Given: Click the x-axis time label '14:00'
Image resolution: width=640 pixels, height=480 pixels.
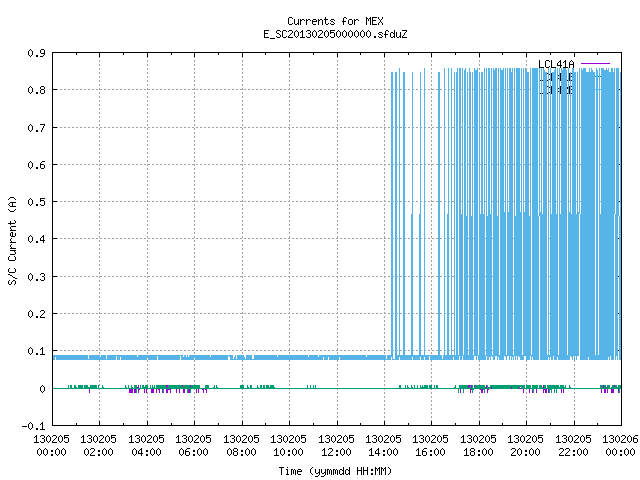Looking at the screenshot, I should (x=383, y=452).
